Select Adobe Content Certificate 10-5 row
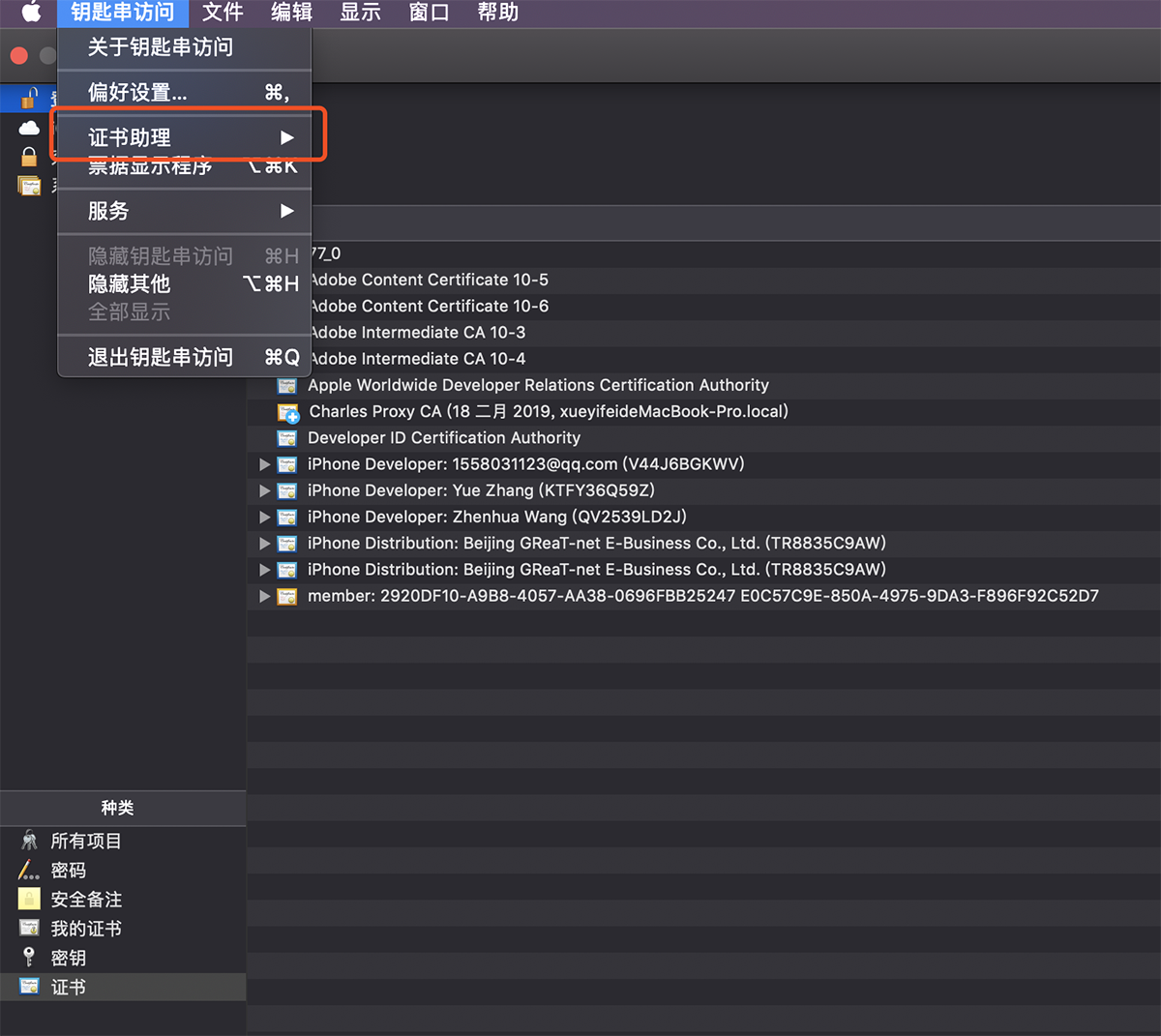Image resolution: width=1161 pixels, height=1036 pixels. point(703,280)
